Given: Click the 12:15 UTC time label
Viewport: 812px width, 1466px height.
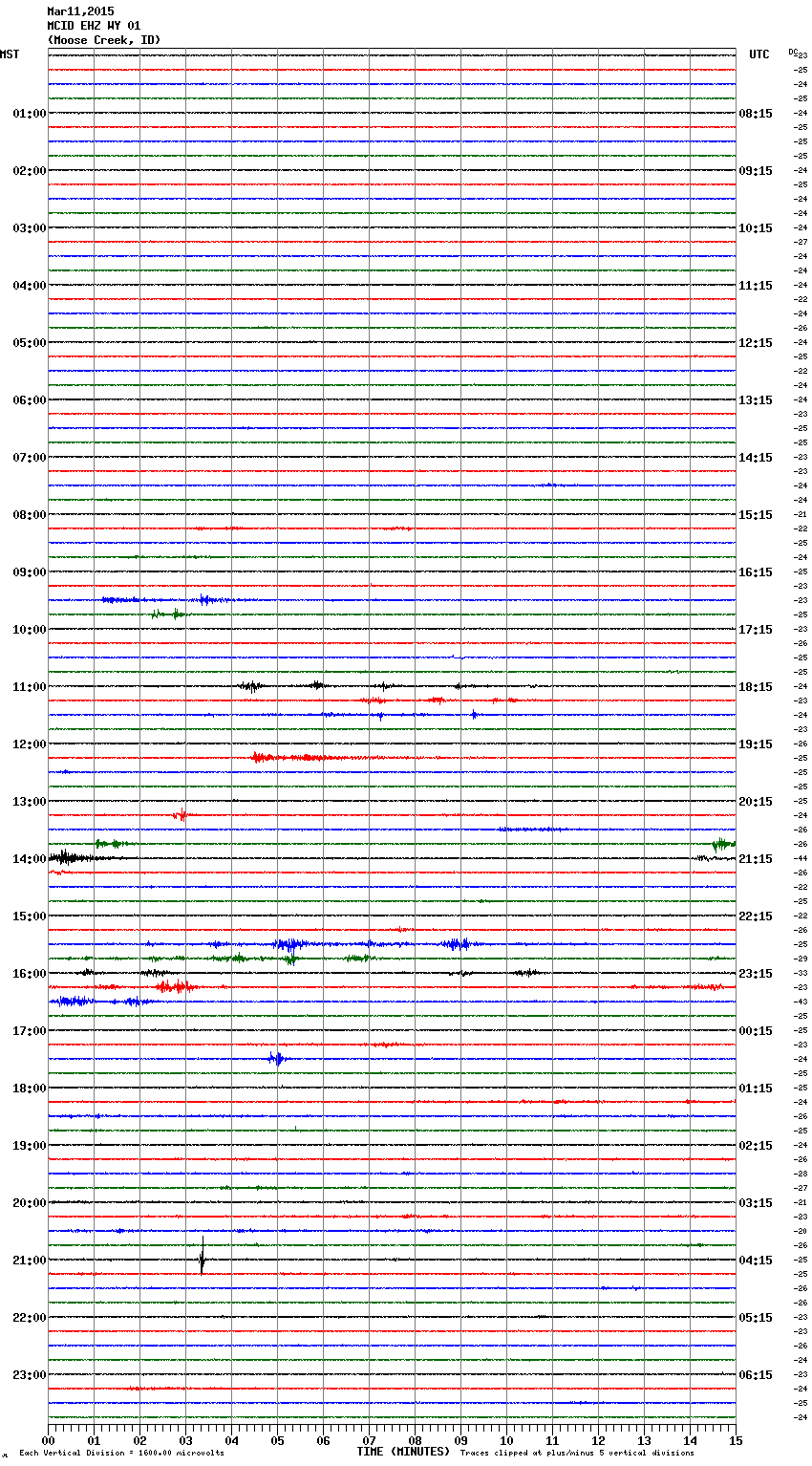Looking at the screenshot, I should tap(756, 343).
